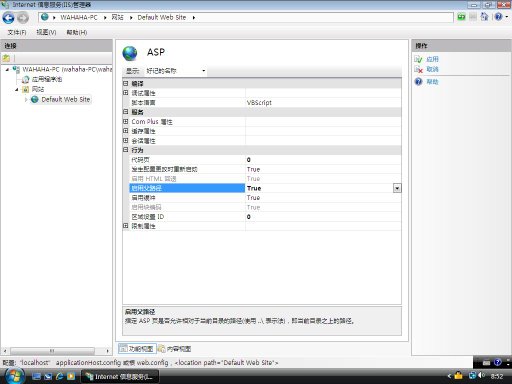Expand the 调试属性 group
The width and height of the screenshot is (512, 384).
pos(126,93)
